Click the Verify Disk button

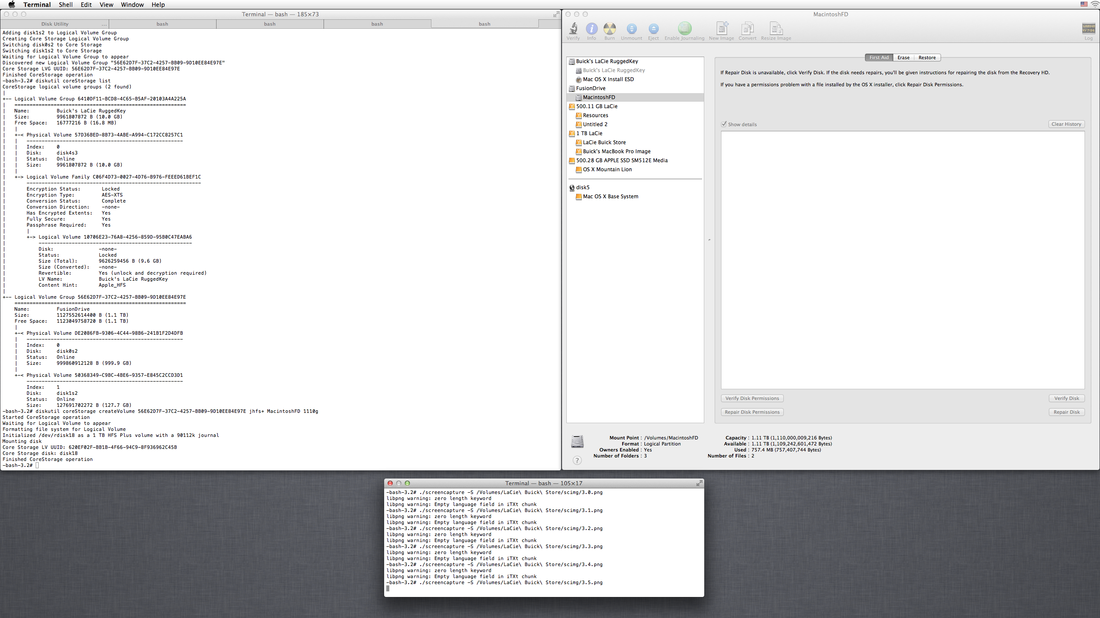(1066, 398)
